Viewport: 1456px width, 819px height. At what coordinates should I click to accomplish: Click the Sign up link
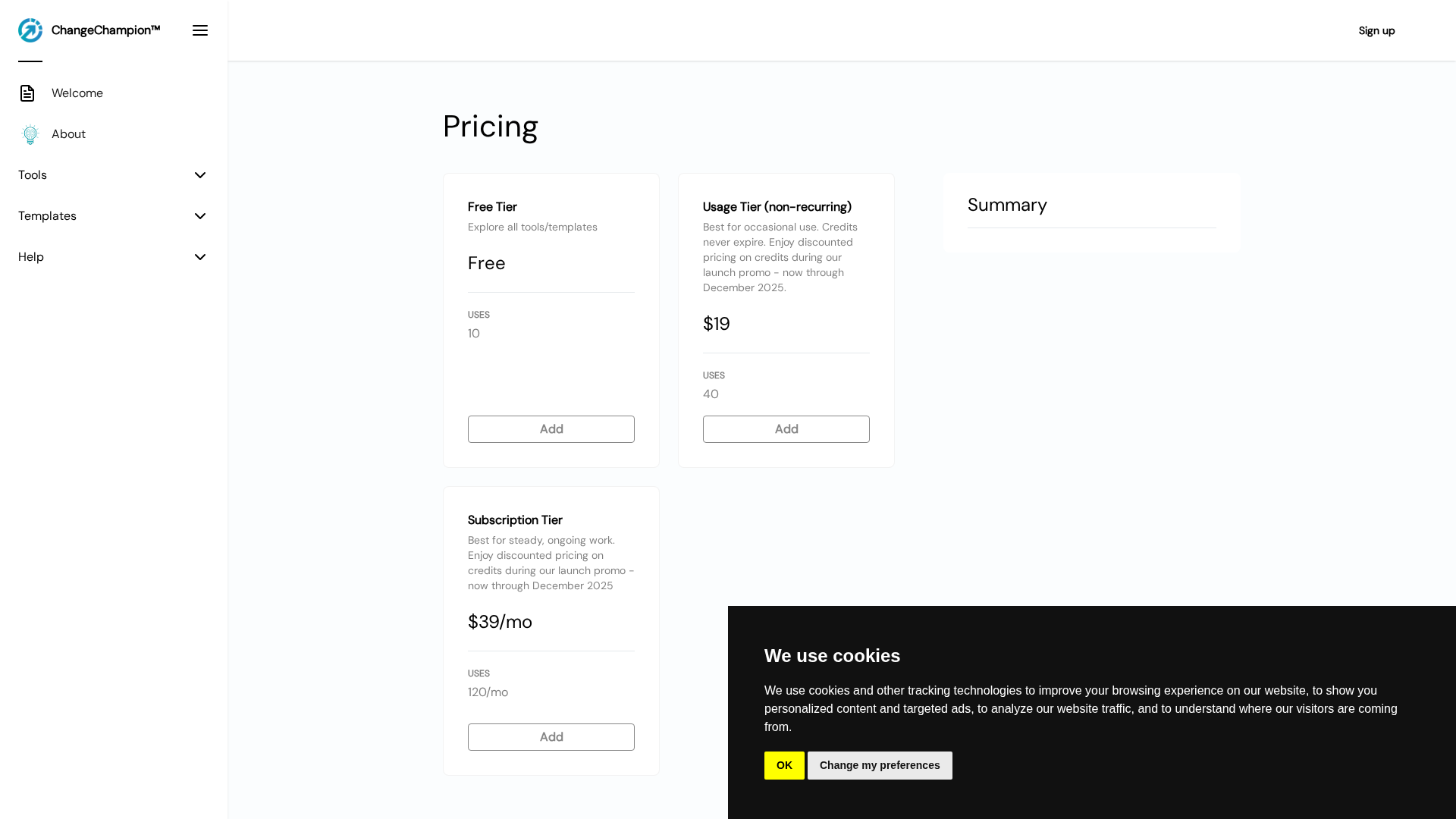(1376, 31)
